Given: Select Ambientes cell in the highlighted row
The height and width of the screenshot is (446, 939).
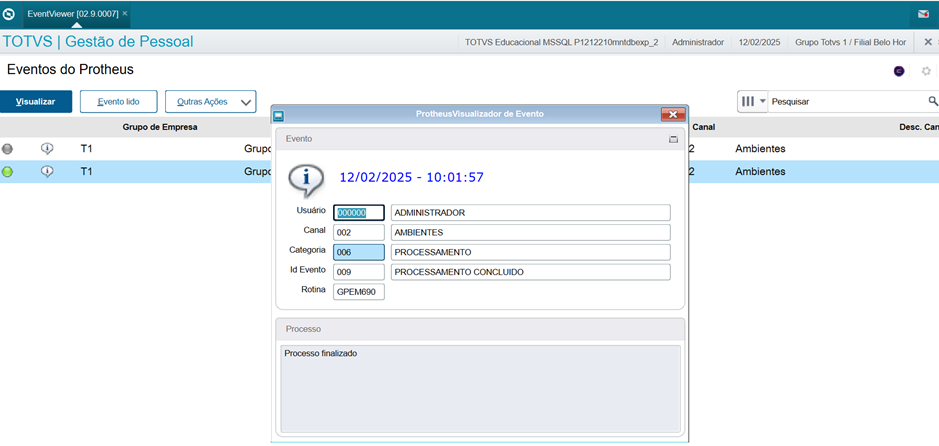Looking at the screenshot, I should [x=760, y=172].
